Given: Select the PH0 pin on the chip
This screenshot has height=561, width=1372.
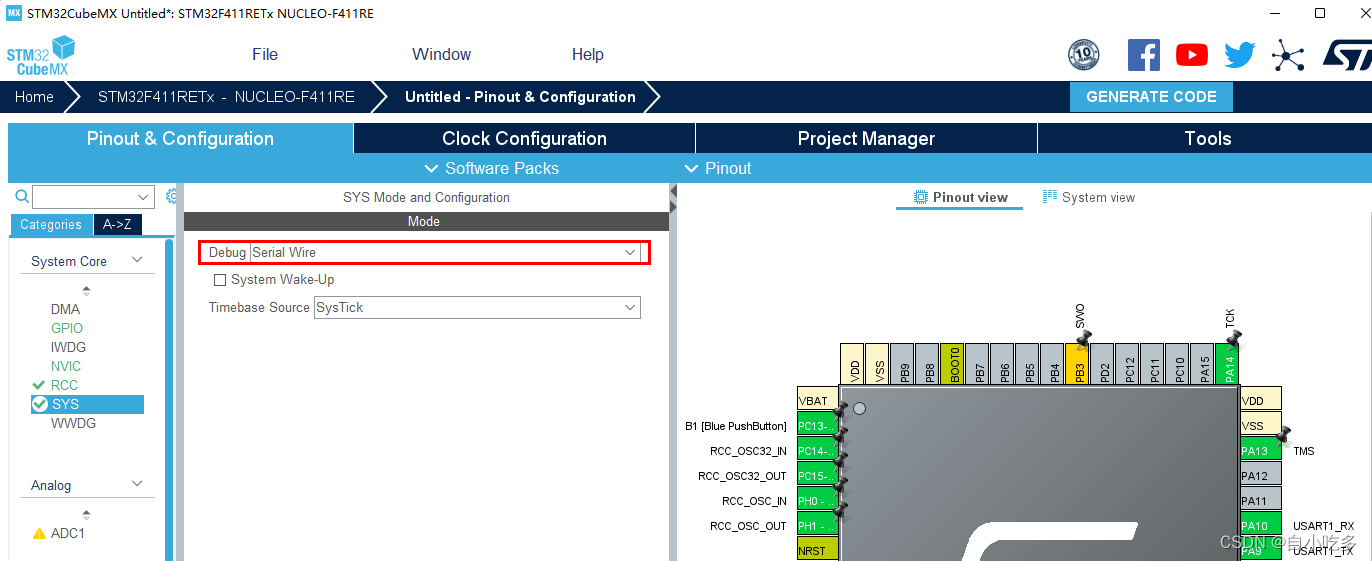Looking at the screenshot, I should coord(817,500).
